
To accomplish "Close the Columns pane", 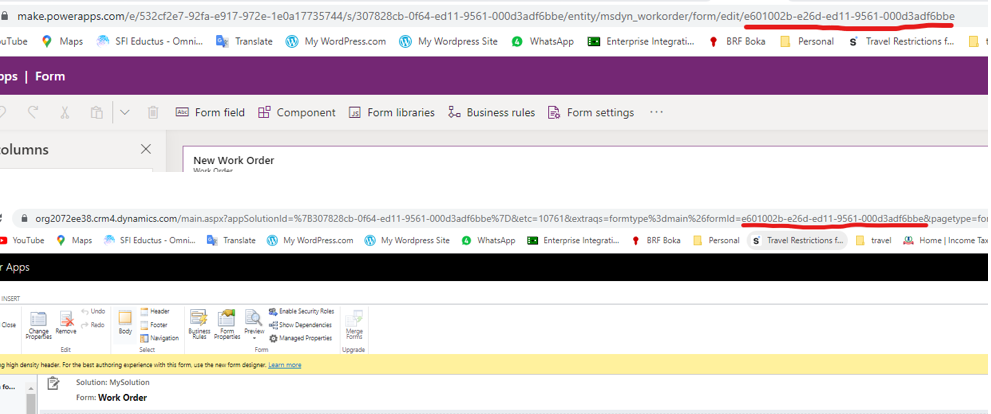I will (146, 149).
